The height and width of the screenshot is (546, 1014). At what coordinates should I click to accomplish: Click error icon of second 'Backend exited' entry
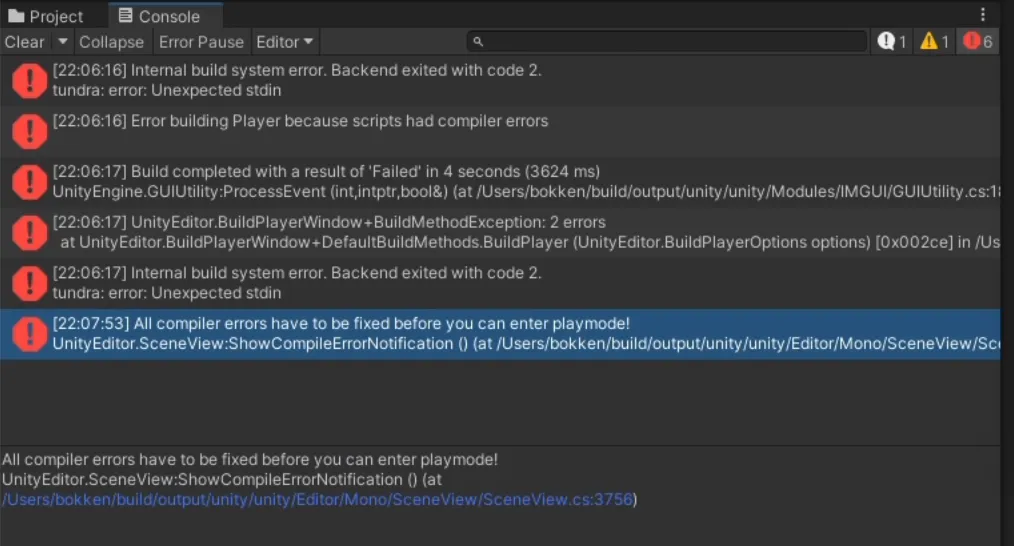pyautogui.click(x=30, y=283)
